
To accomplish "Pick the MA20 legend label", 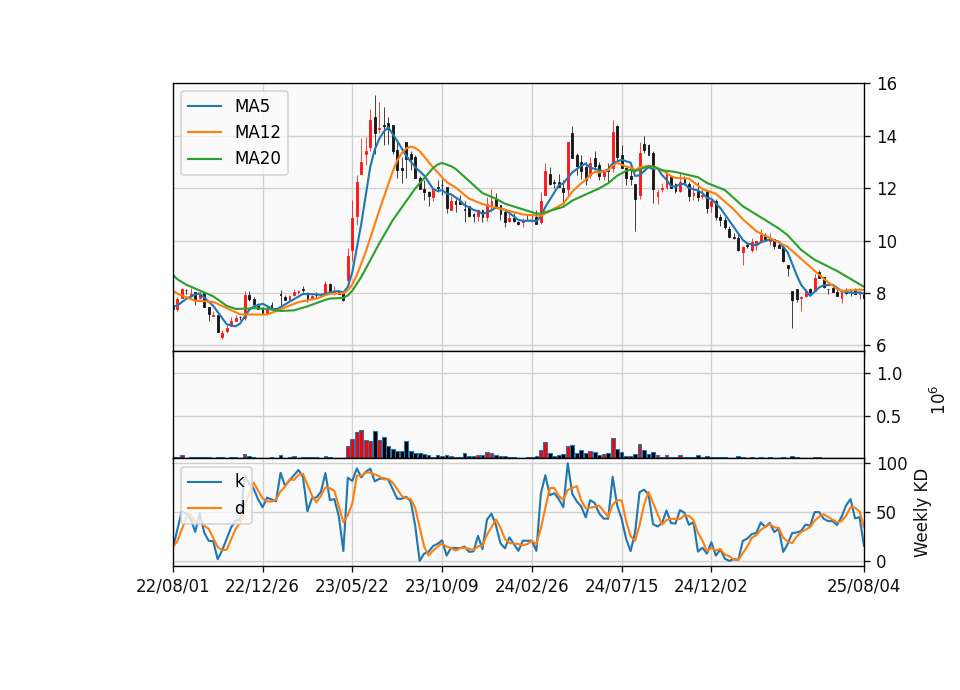I will [257, 159].
